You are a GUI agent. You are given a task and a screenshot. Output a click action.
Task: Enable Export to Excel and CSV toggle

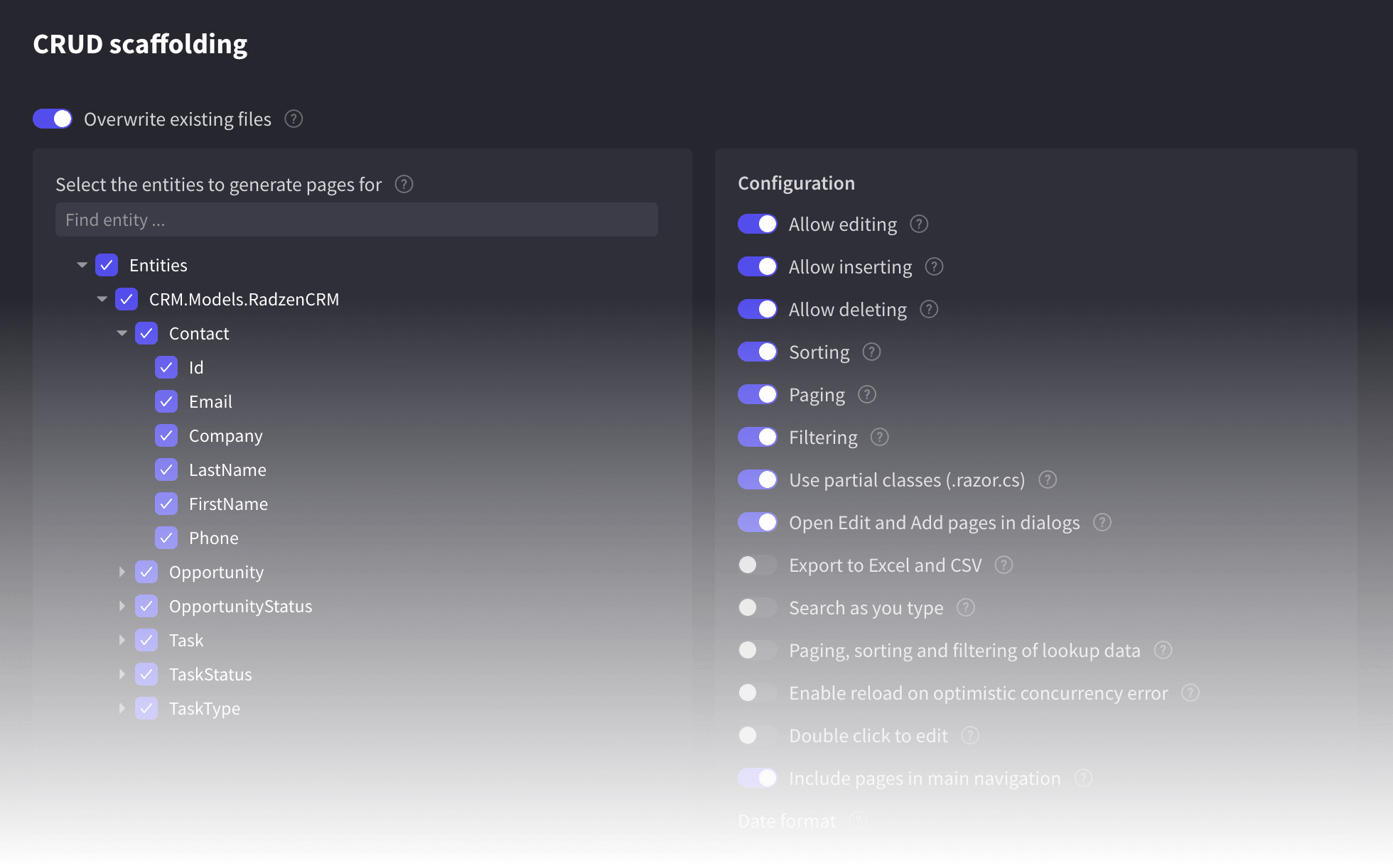tap(757, 565)
